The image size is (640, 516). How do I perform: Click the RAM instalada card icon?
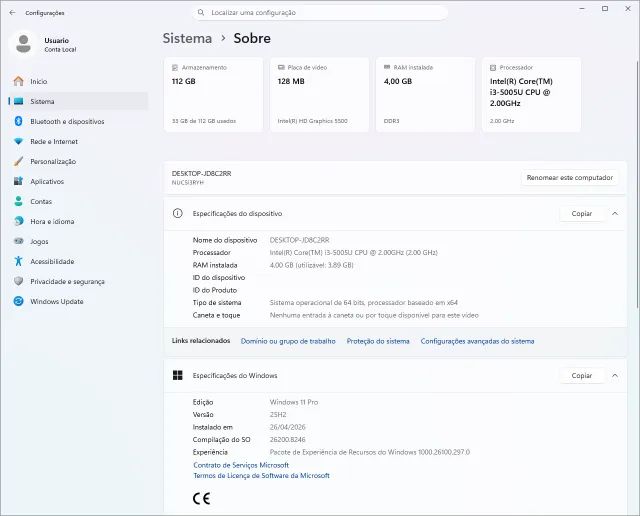click(387, 67)
